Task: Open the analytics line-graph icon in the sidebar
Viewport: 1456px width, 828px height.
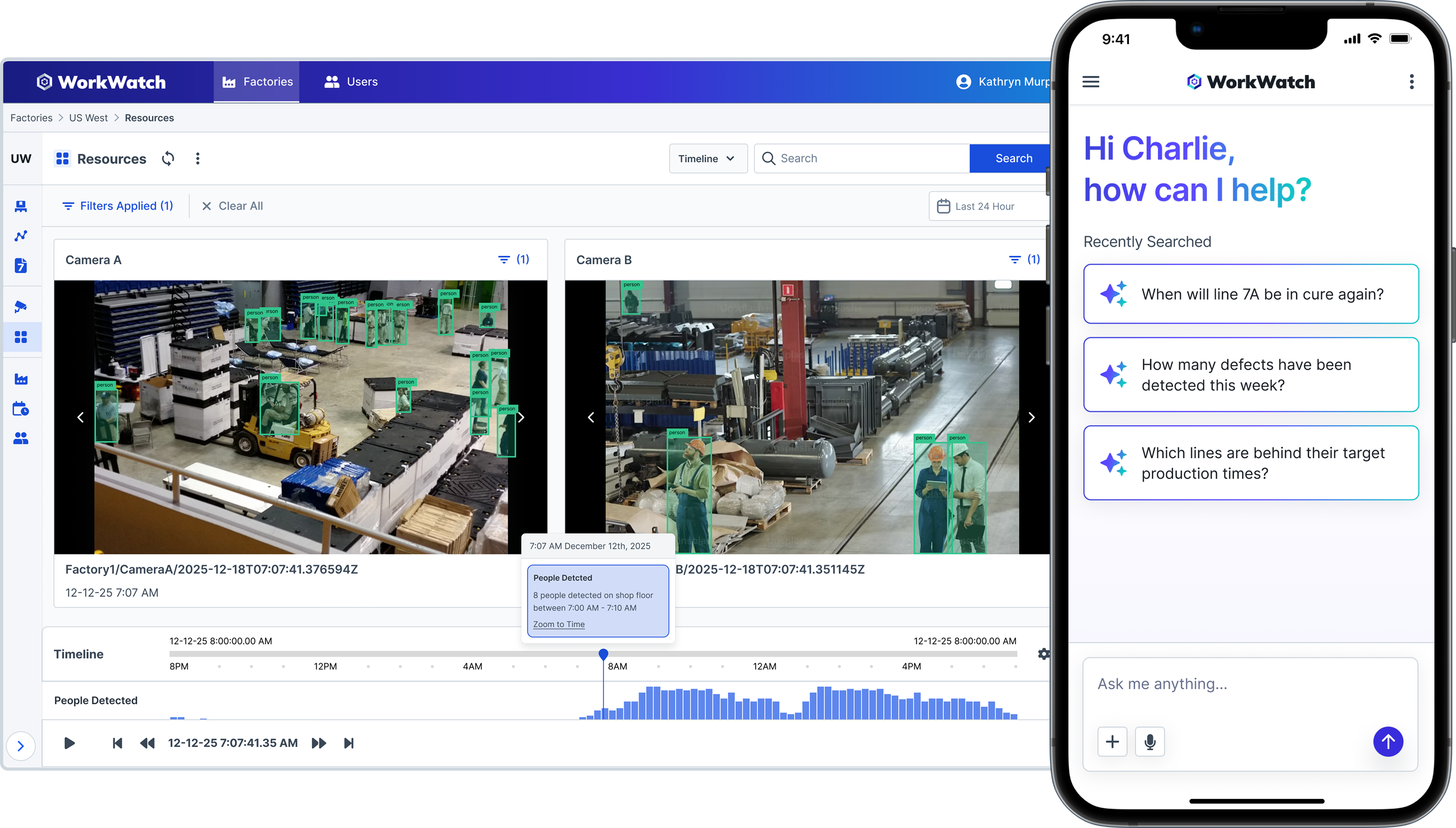Action: (x=21, y=235)
